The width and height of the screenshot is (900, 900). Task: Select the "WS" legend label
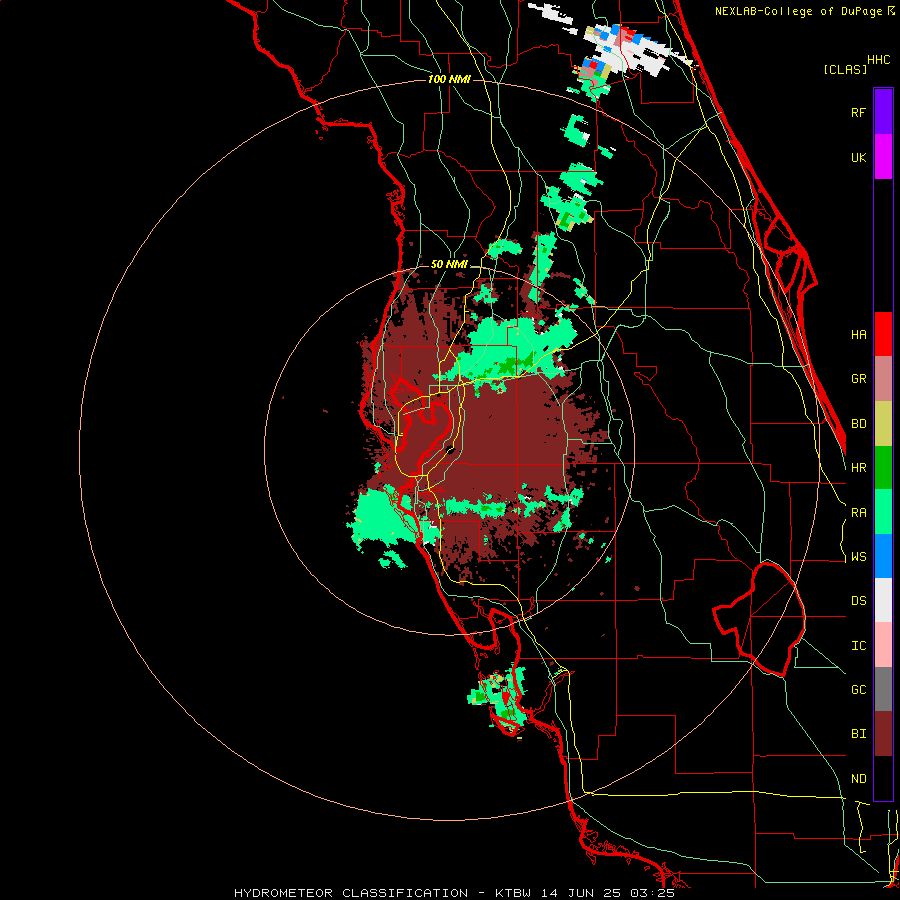coord(858,557)
